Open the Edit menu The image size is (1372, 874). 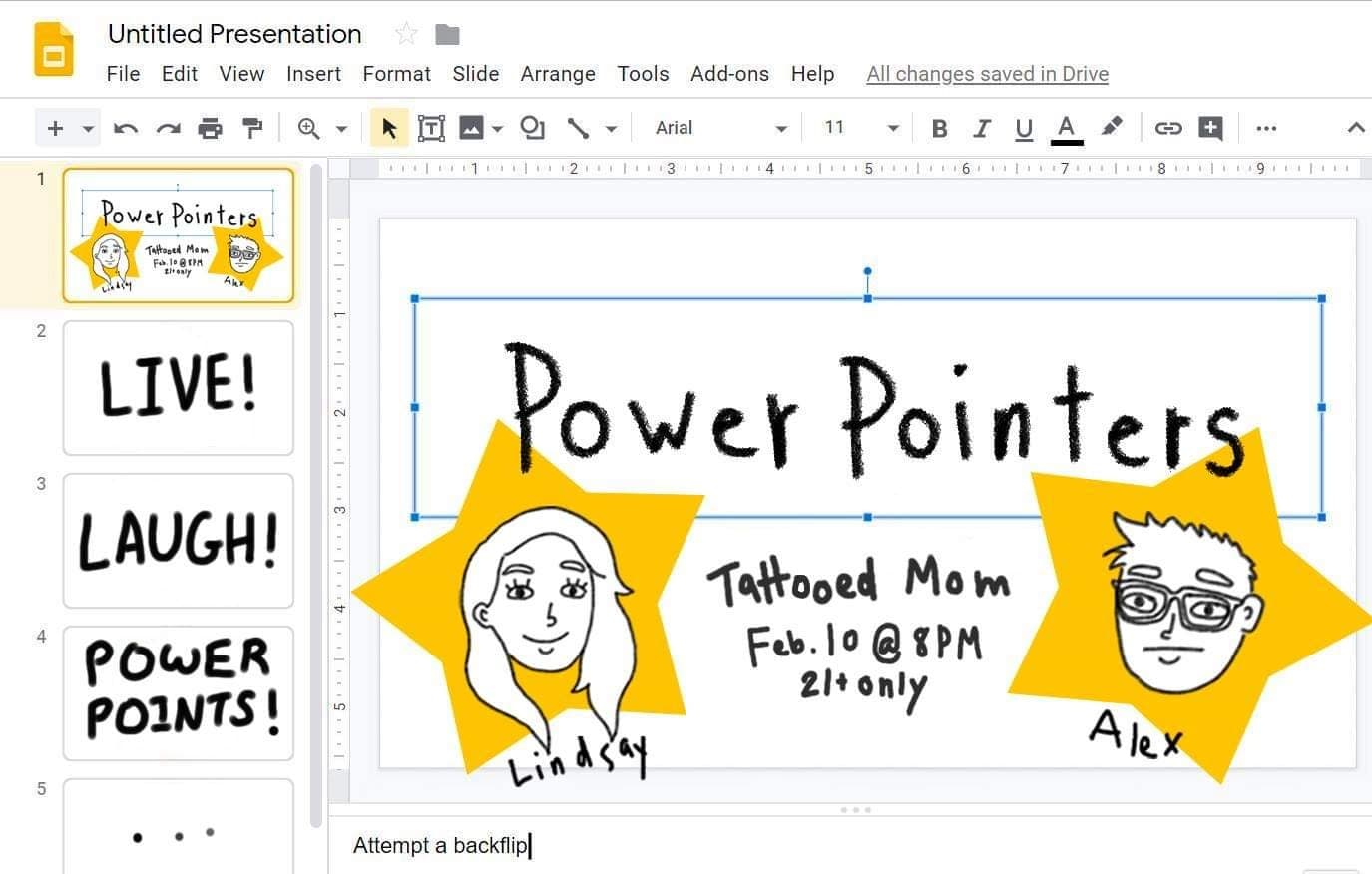pyautogui.click(x=180, y=74)
